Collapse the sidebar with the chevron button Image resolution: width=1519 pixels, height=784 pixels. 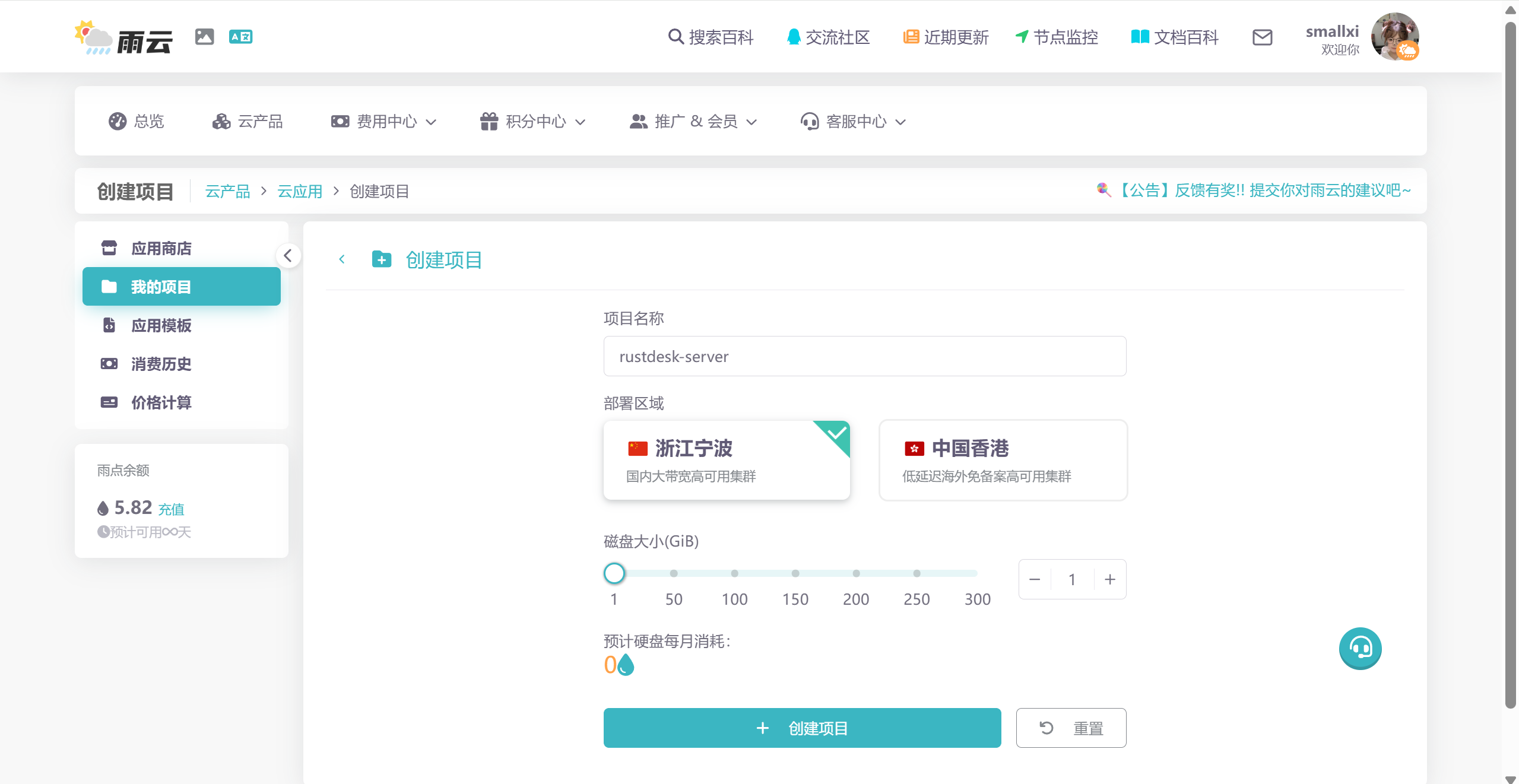pos(288,256)
